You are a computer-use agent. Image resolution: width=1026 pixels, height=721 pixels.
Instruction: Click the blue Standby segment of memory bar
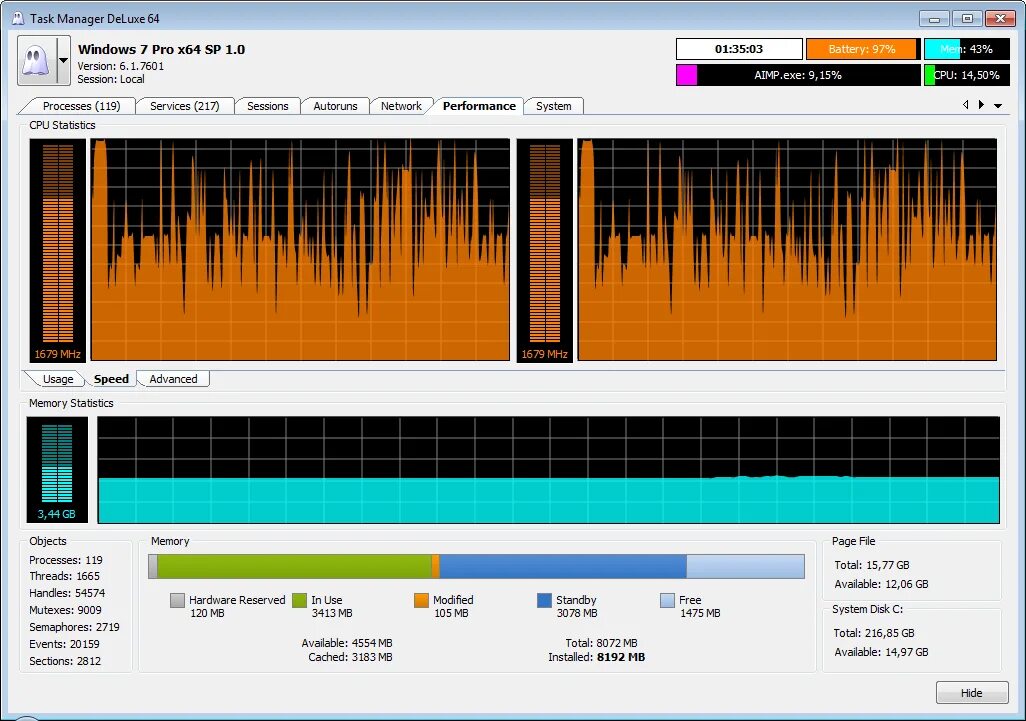pyautogui.click(x=563, y=567)
